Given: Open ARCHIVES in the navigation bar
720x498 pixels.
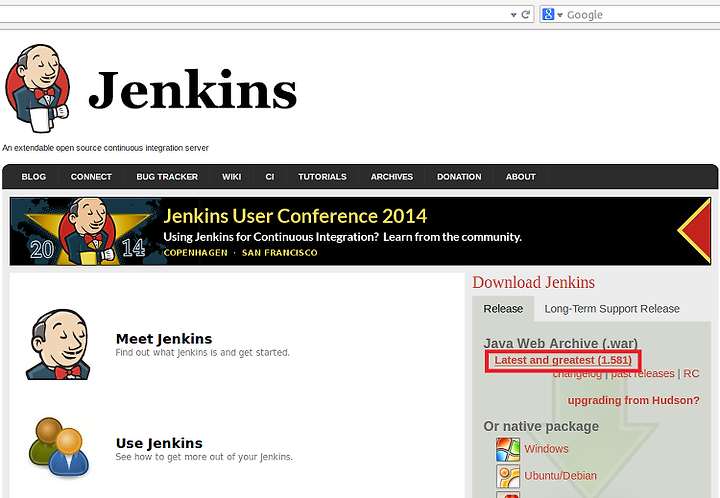Looking at the screenshot, I should 392,177.
